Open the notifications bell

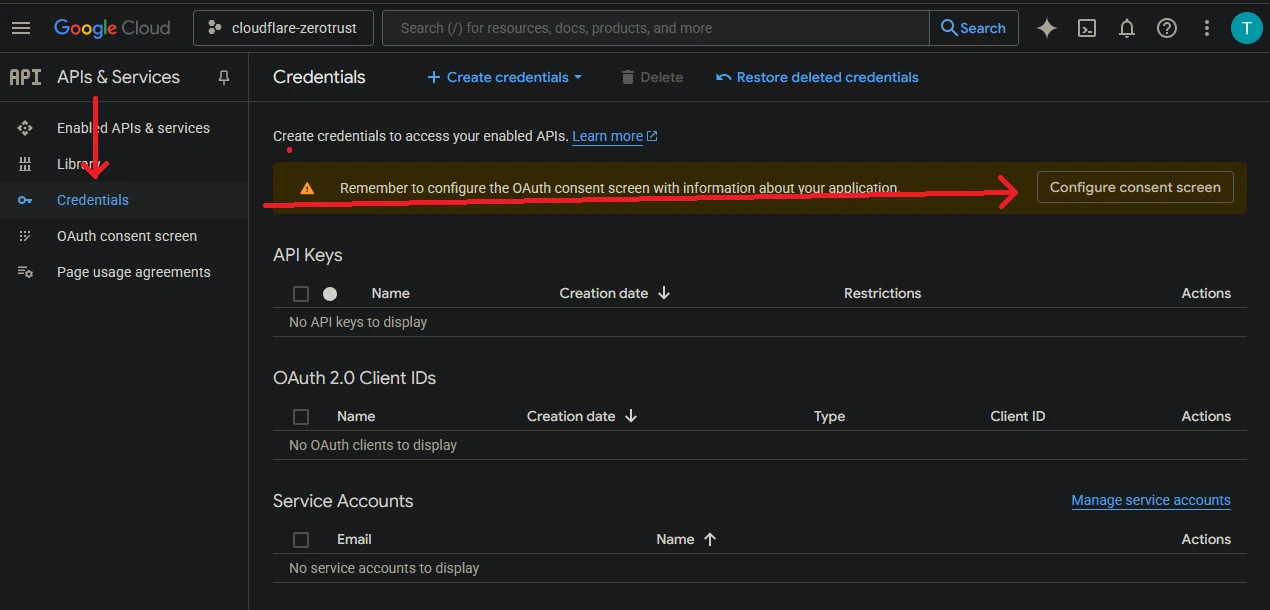click(x=1127, y=28)
